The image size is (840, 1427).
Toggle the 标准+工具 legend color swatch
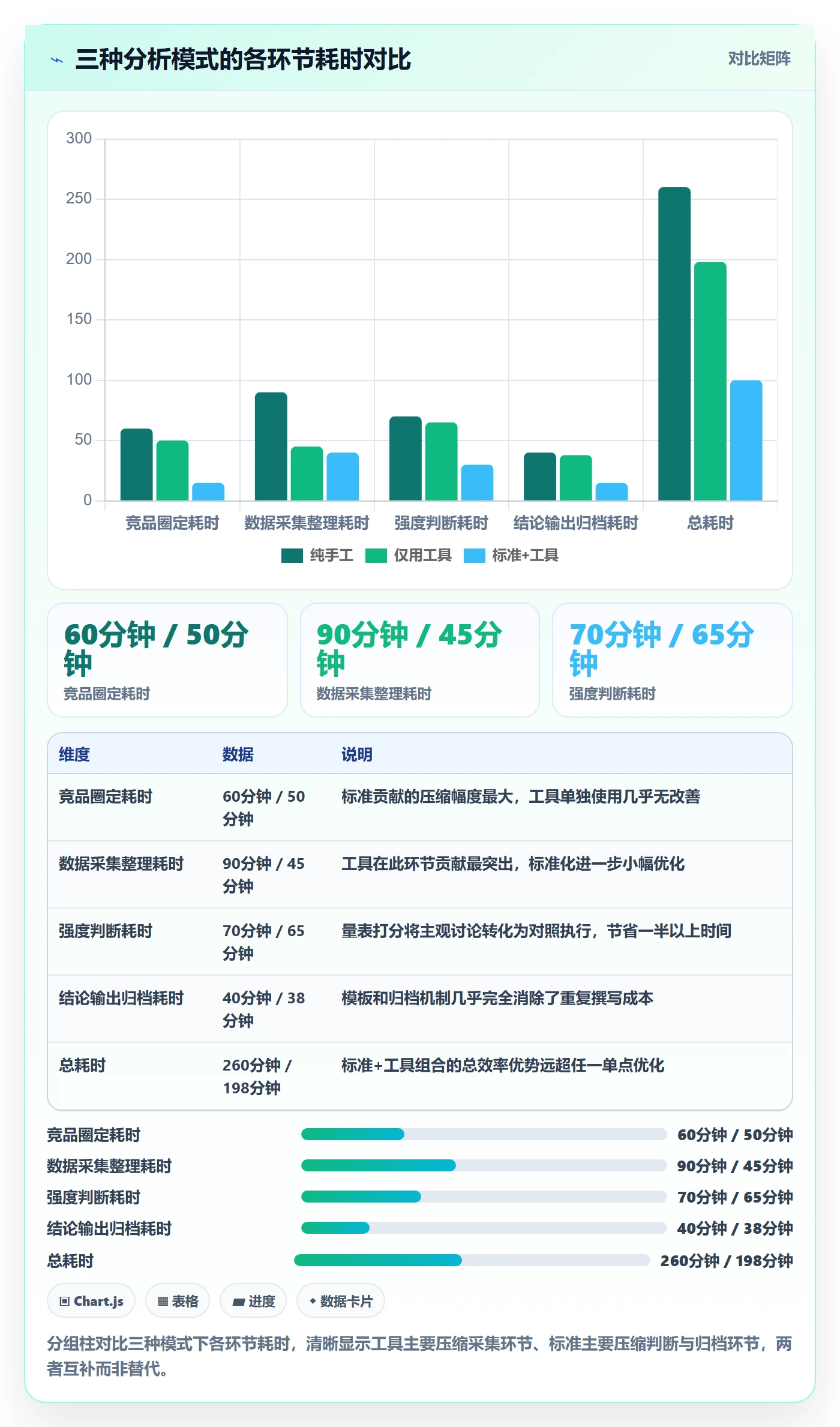[x=475, y=556]
